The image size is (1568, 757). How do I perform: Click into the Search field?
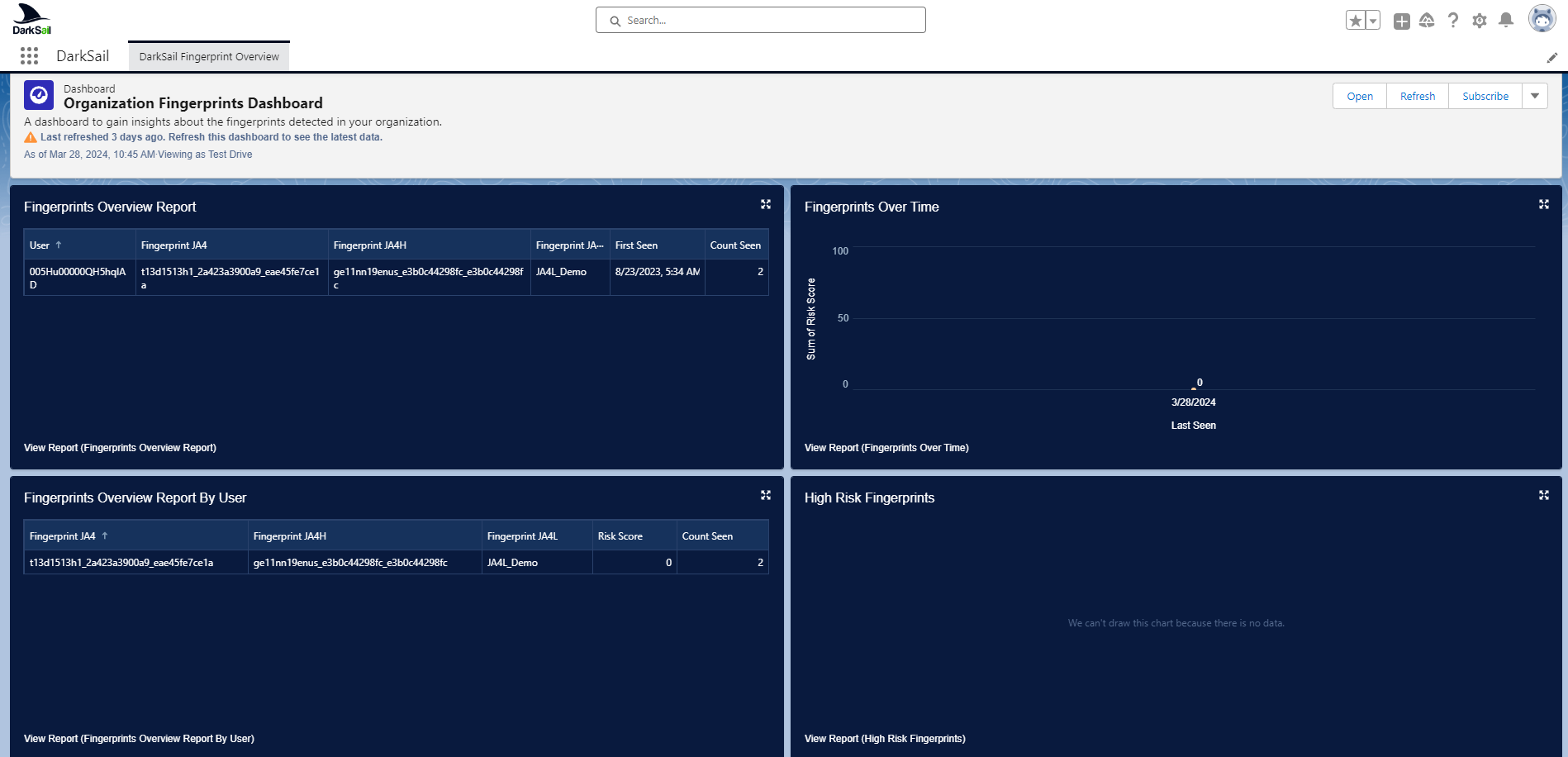760,20
